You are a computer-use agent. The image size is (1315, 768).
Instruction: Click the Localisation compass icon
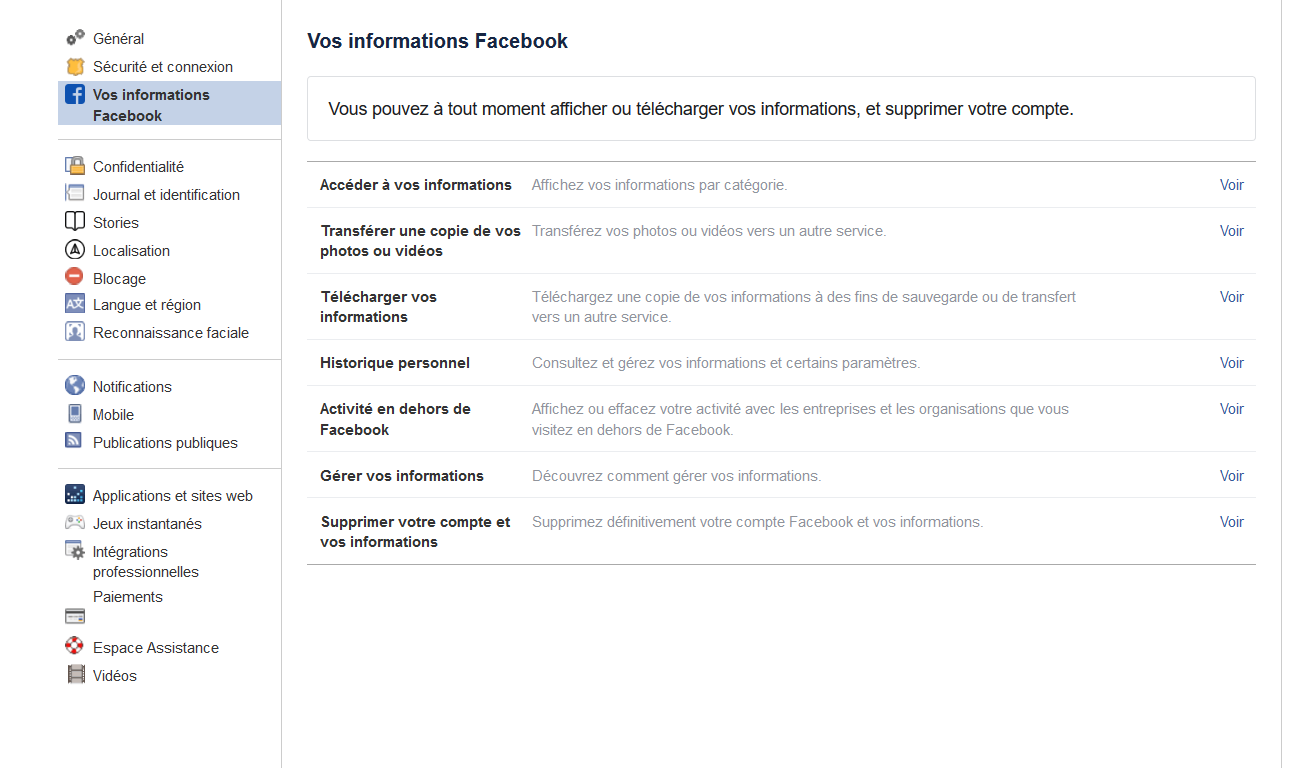pos(75,250)
